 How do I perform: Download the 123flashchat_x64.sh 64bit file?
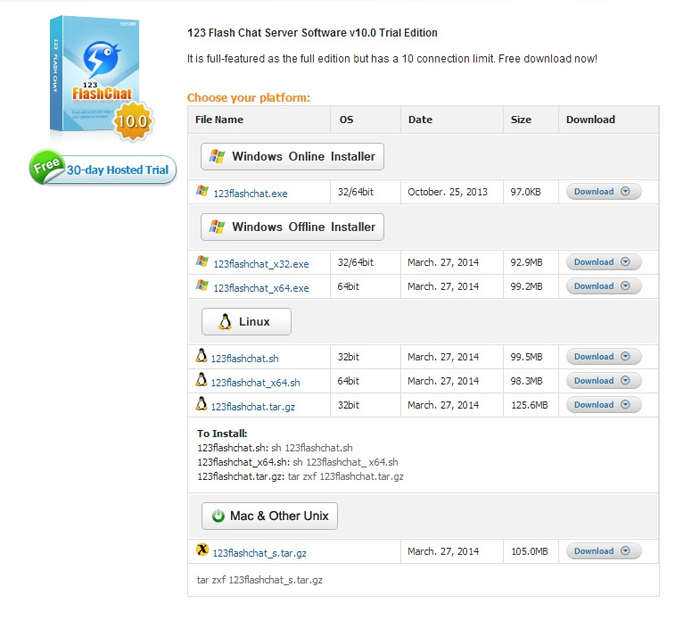(604, 381)
